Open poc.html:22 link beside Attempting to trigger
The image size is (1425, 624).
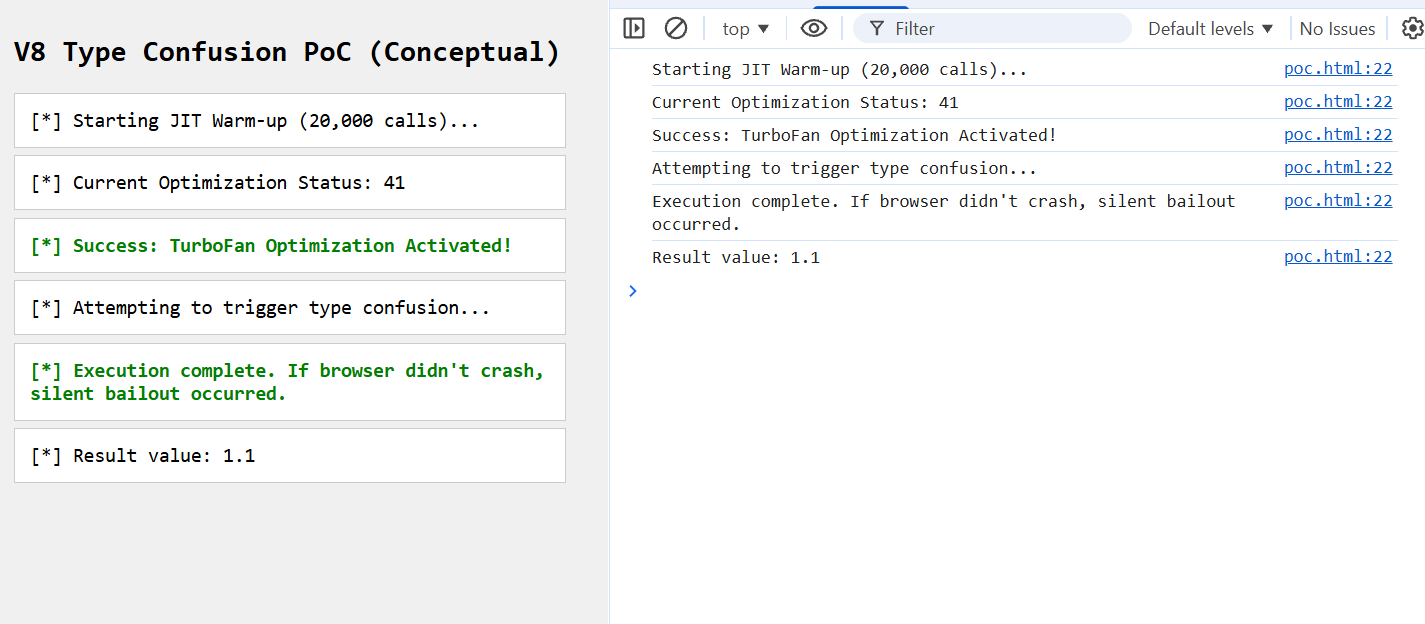point(1338,168)
